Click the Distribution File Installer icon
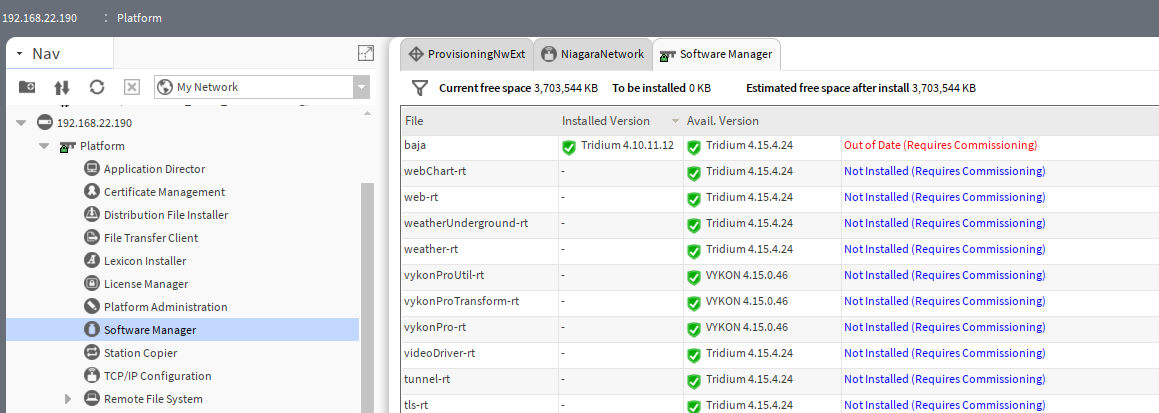The width and height of the screenshot is (1159, 413). [x=92, y=214]
